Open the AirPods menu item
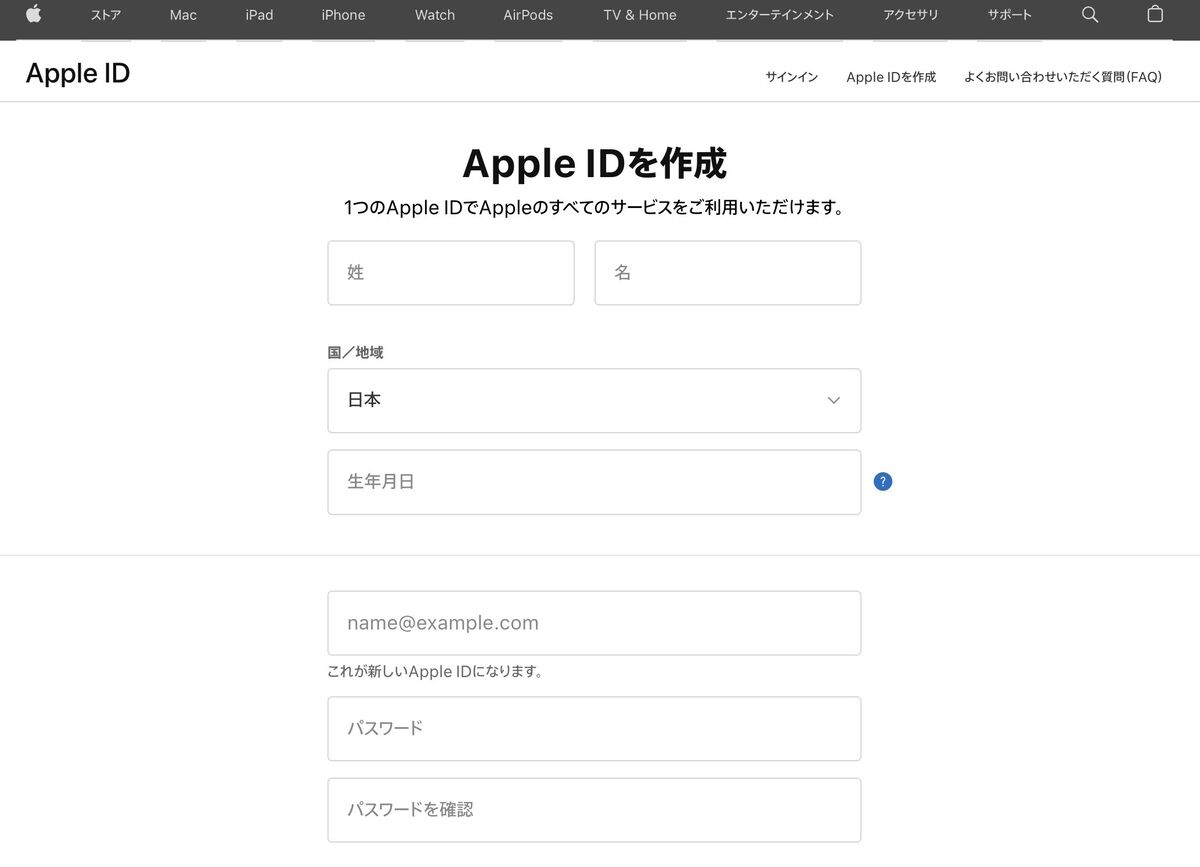This screenshot has height=867, width=1200. (x=528, y=15)
